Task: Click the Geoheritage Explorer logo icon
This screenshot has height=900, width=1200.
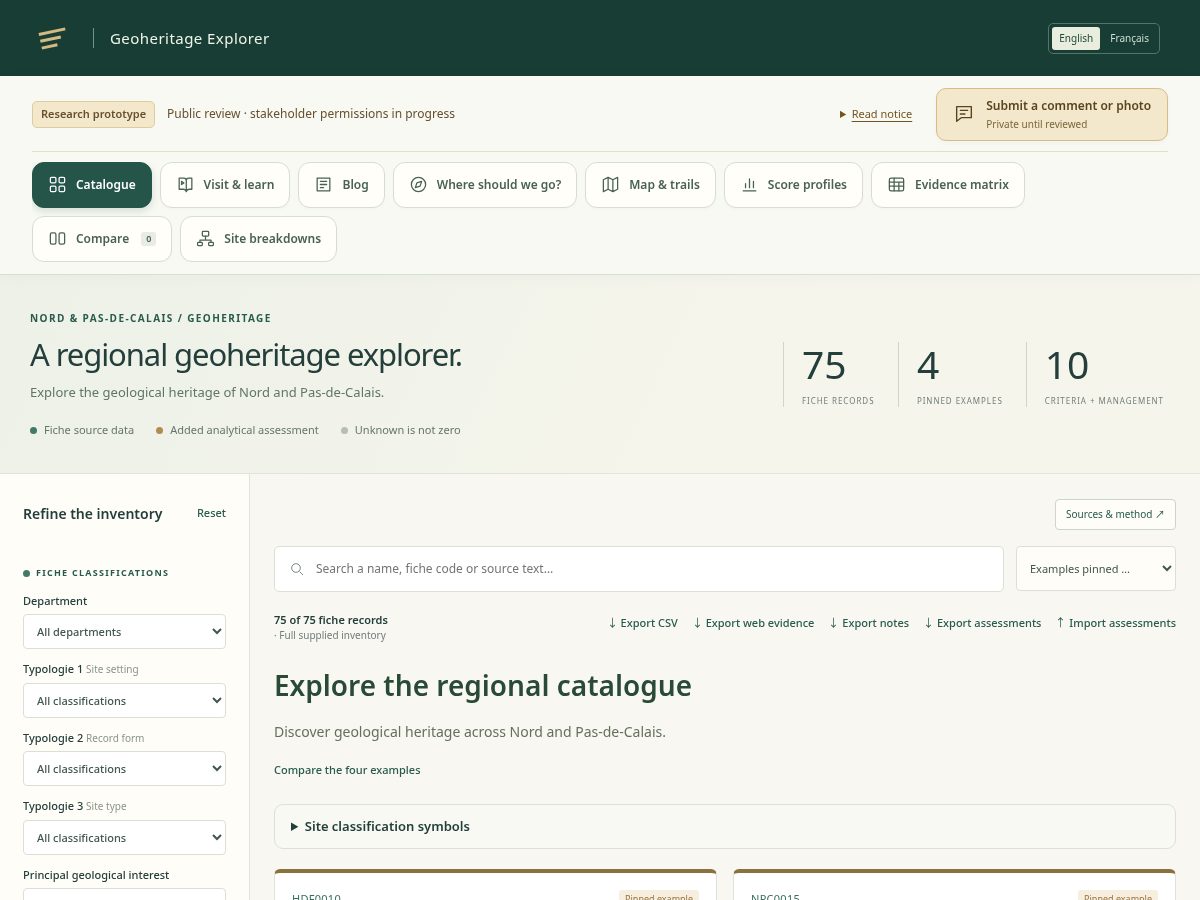Action: click(52, 38)
